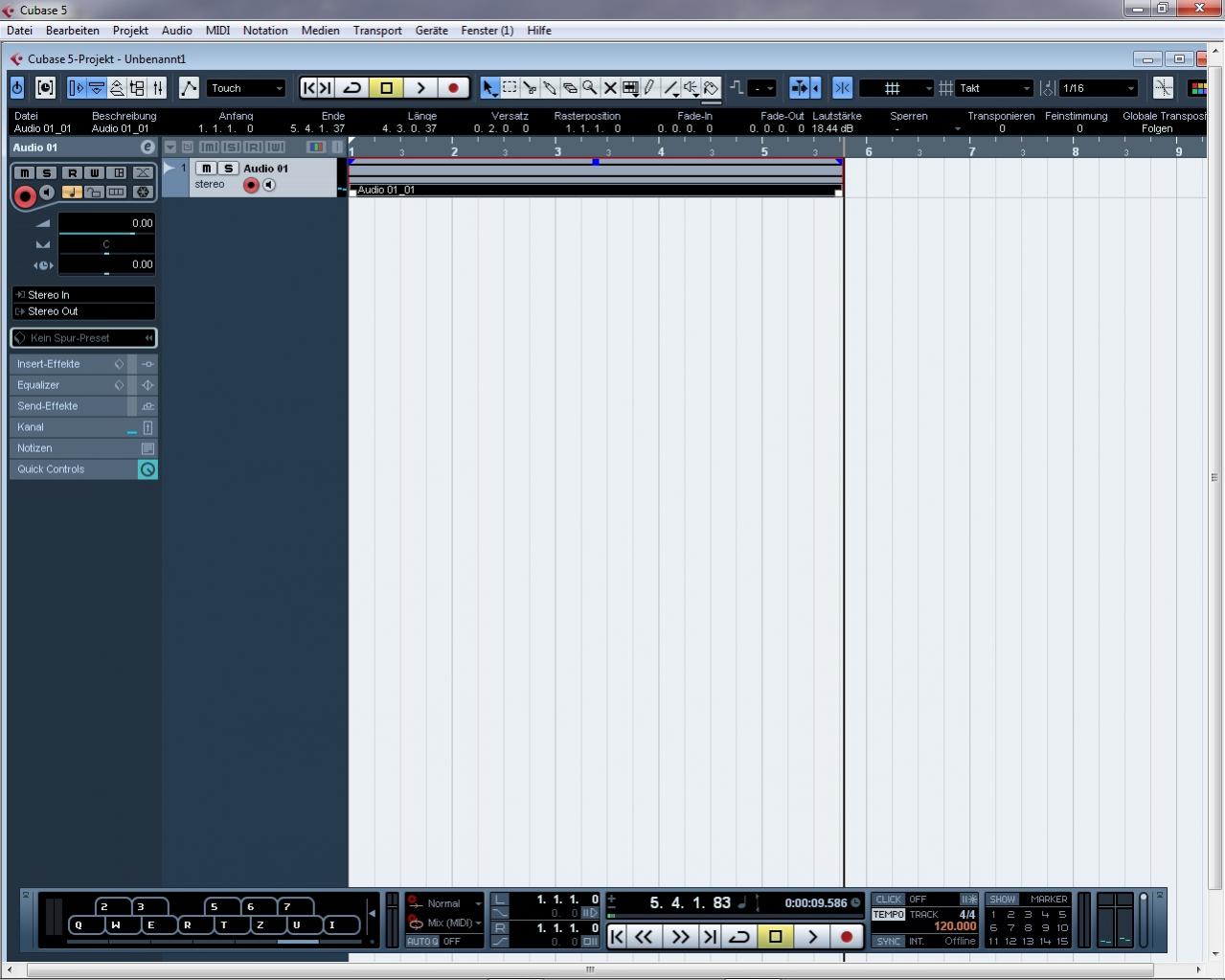This screenshot has height=980, width=1225.
Task: Expand Kanal inspector section
Action: click(x=83, y=427)
